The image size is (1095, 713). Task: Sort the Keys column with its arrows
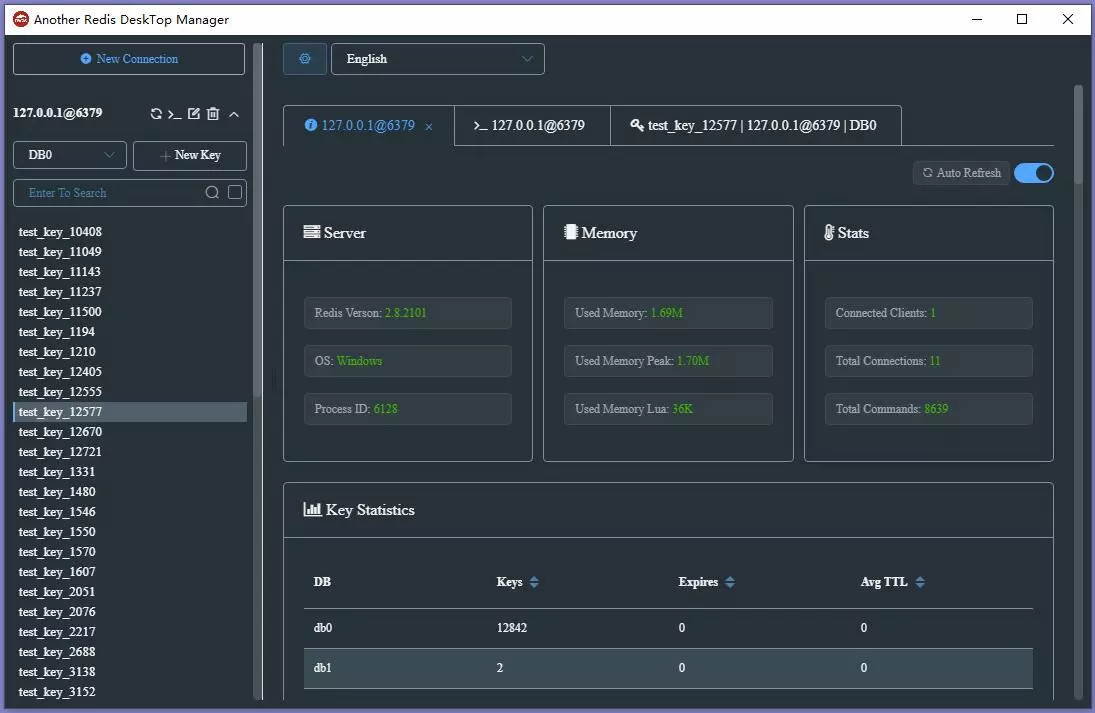534,581
